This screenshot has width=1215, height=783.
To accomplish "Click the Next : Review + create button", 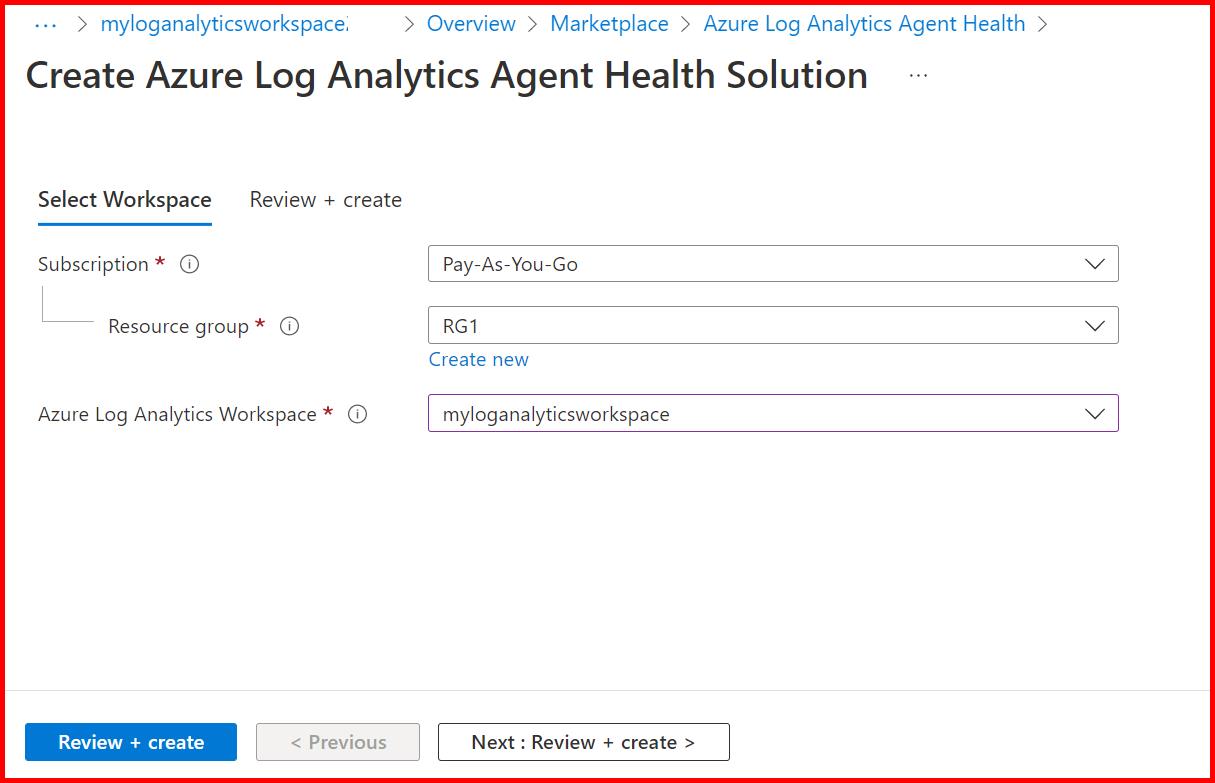I will coord(584,742).
